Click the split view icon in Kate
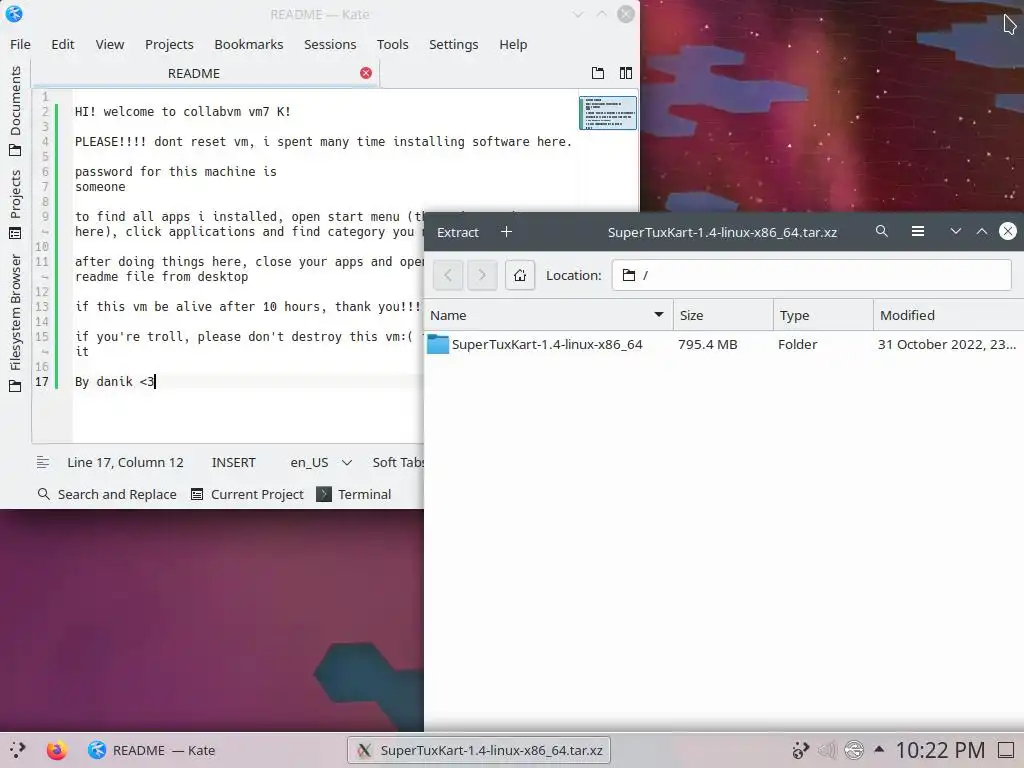 (626, 73)
